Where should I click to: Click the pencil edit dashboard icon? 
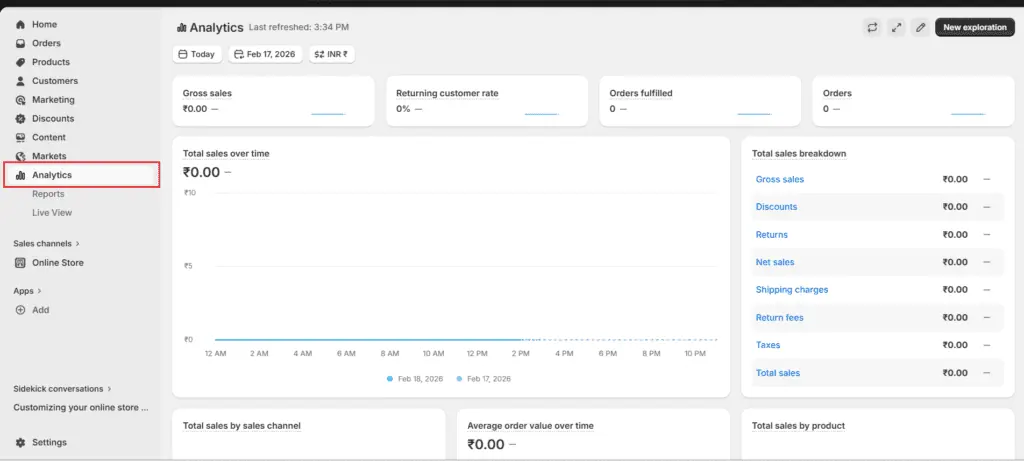click(920, 27)
